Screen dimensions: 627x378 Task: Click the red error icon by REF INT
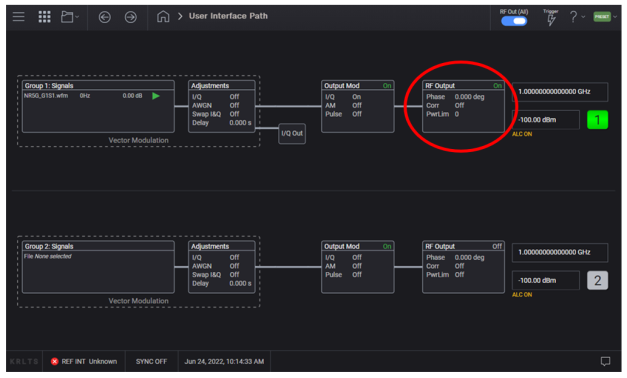click(54, 362)
